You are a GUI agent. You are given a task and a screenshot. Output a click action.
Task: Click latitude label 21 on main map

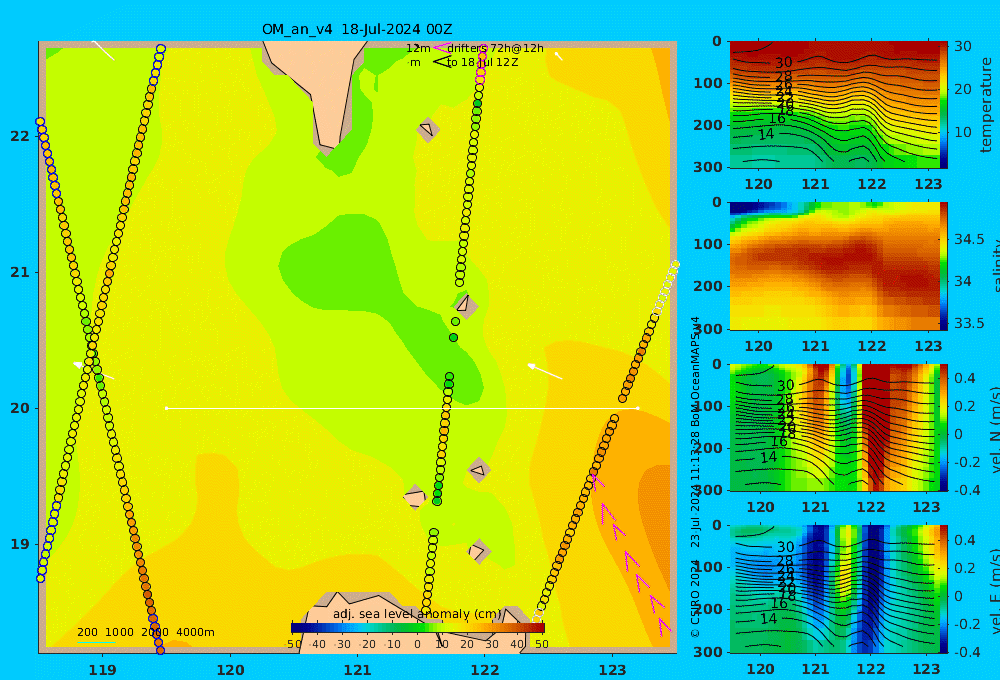(20, 272)
